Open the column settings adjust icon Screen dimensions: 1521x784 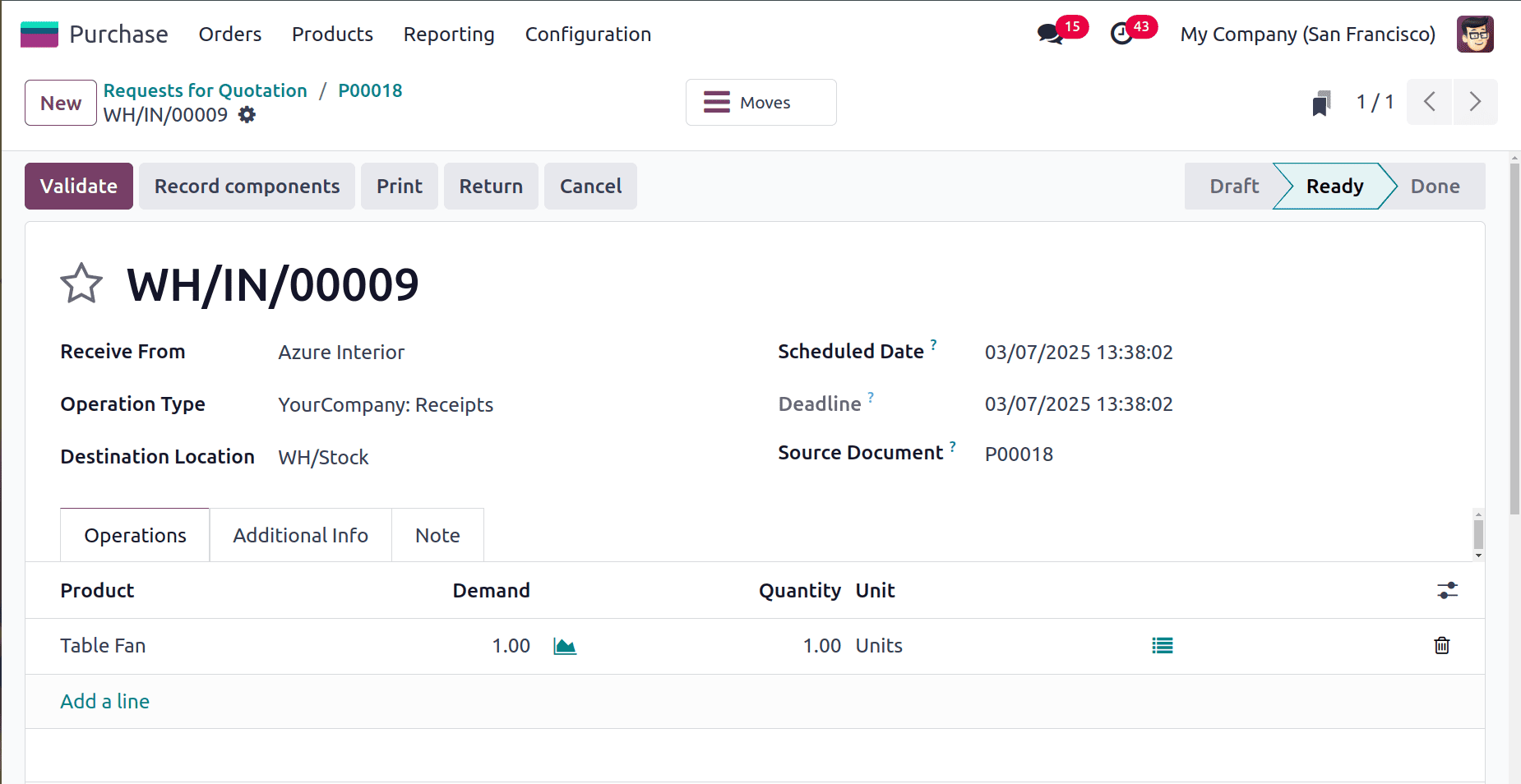(1447, 591)
